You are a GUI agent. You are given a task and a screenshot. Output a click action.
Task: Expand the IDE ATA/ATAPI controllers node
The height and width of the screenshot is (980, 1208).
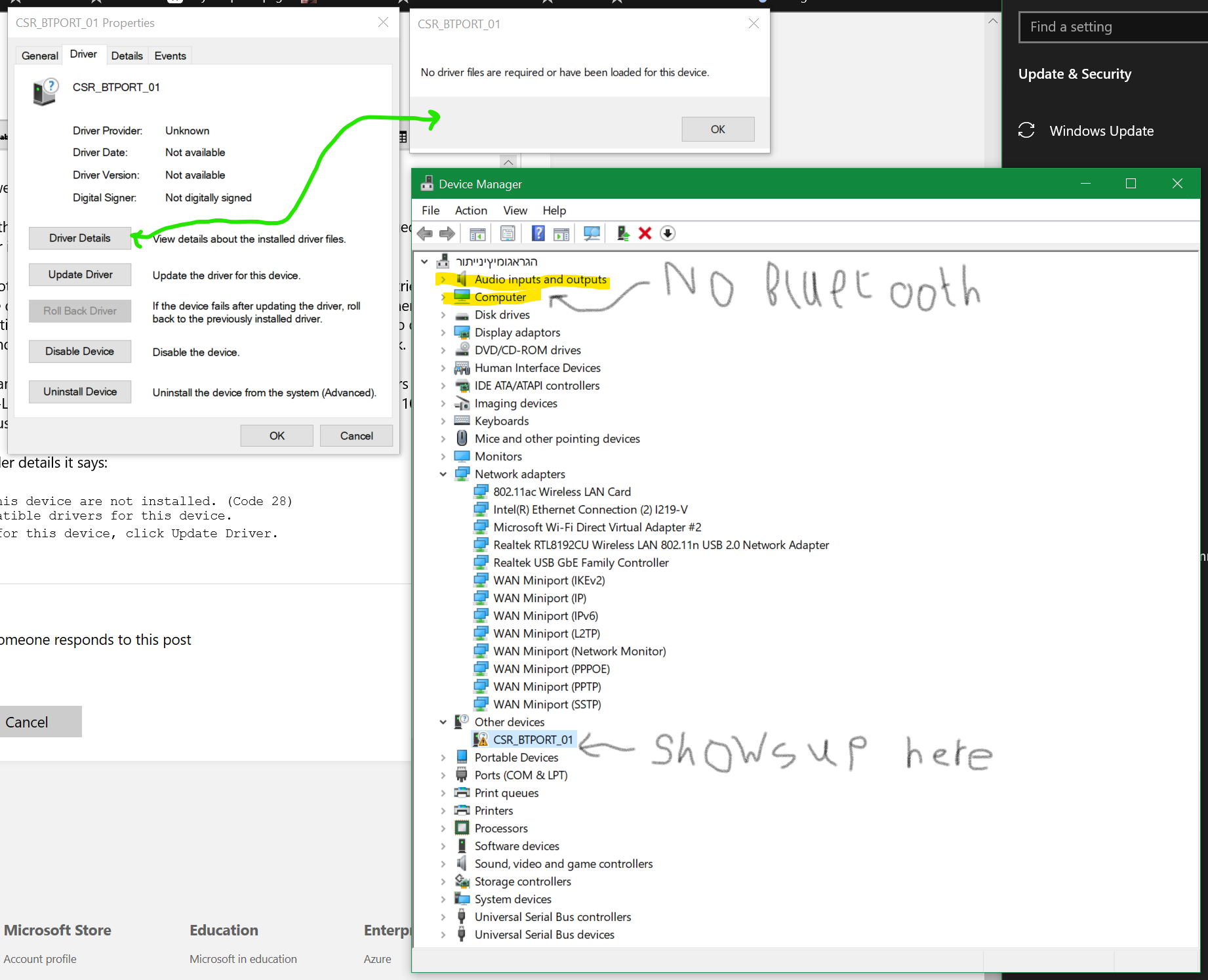(443, 385)
